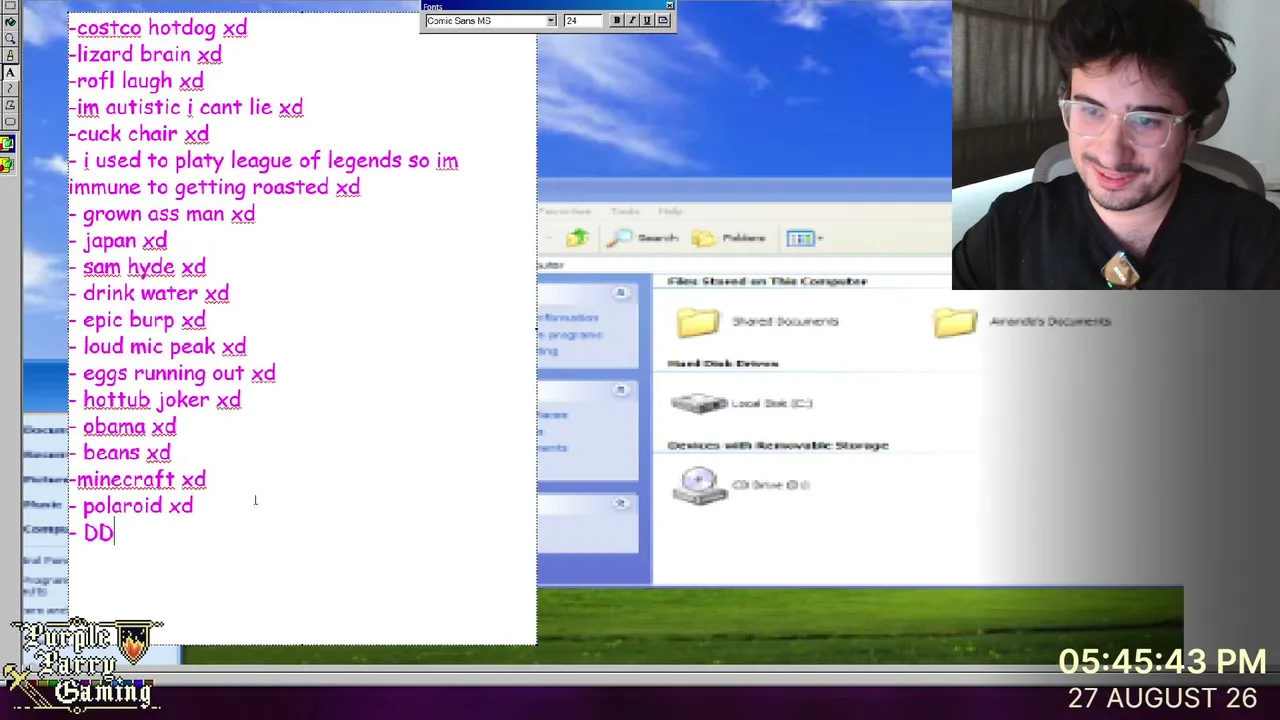Screen dimensions: 1280x720
Task: Choose the transparent background drawing option
Action: coord(8,164)
